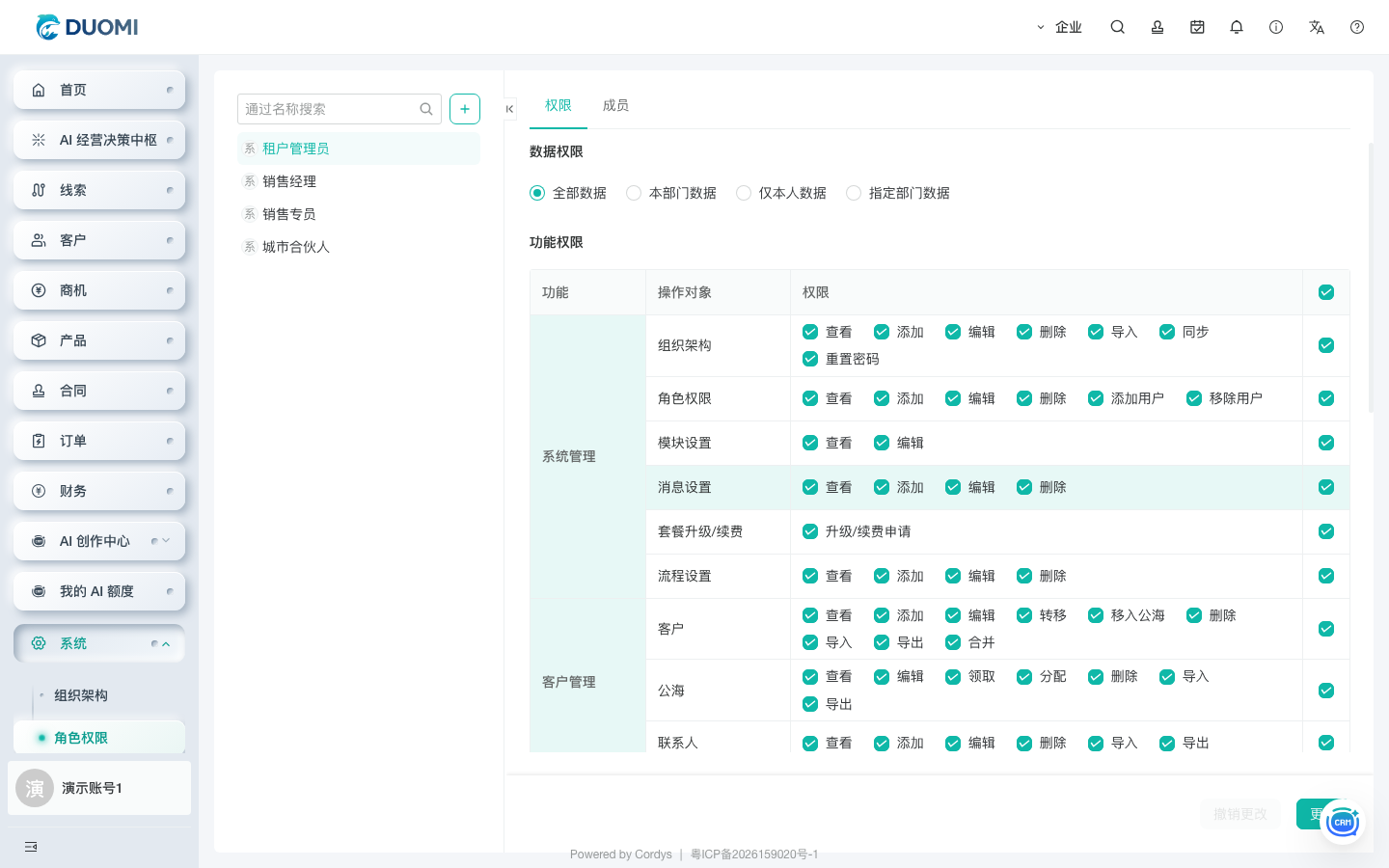The image size is (1389, 868).
Task: Open 合同 via its stamp icon
Action: pos(39,391)
